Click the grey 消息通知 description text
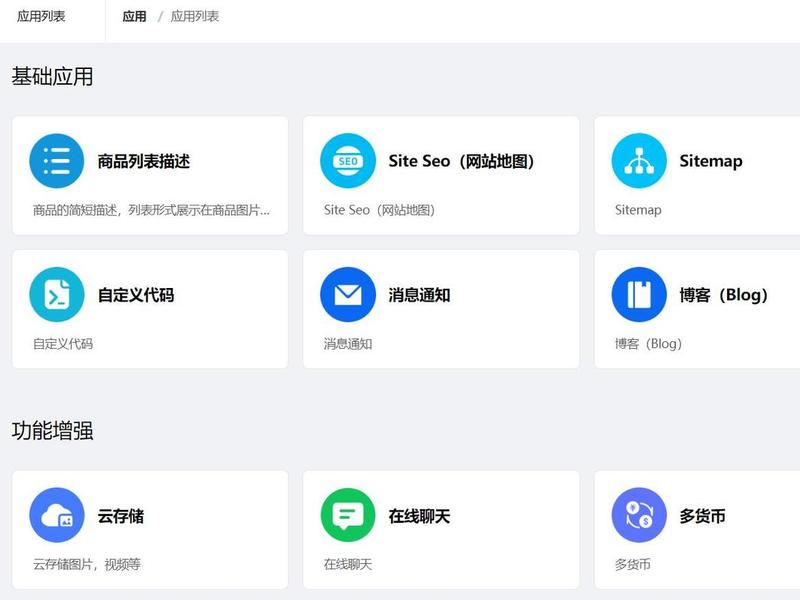Viewport: 800px width, 600px height. point(348,344)
